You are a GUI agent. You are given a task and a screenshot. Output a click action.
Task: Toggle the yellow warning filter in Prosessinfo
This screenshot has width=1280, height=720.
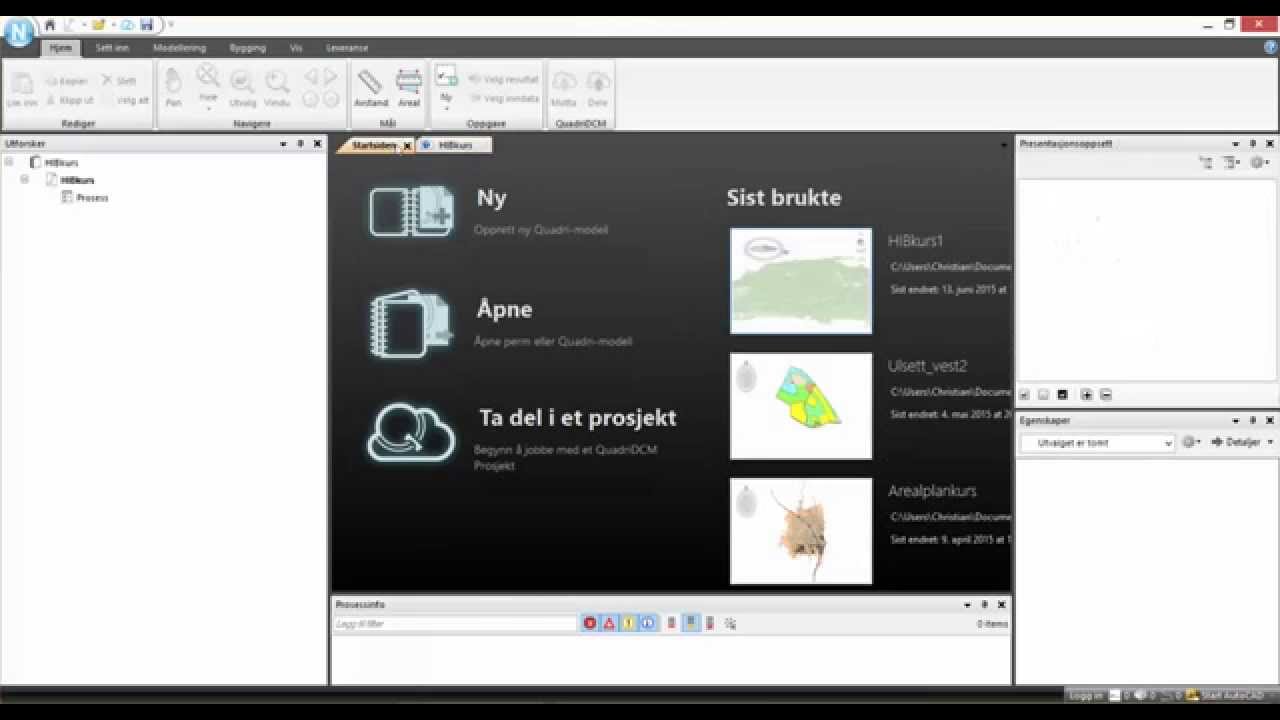628,623
